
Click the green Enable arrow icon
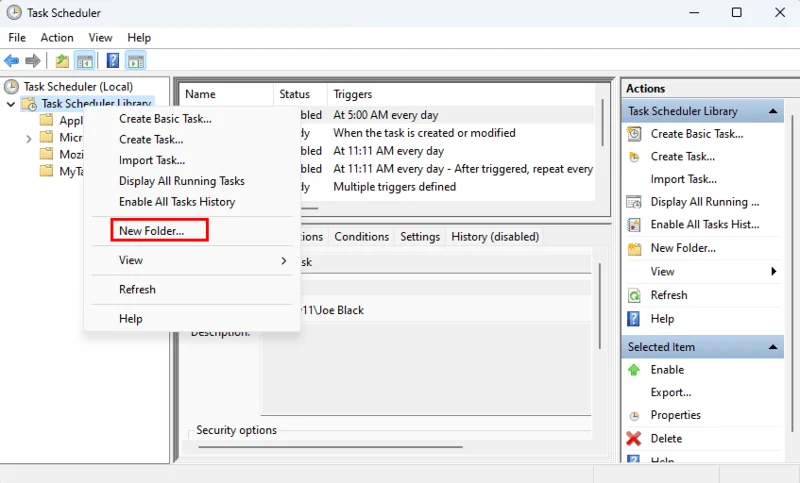tap(634, 370)
